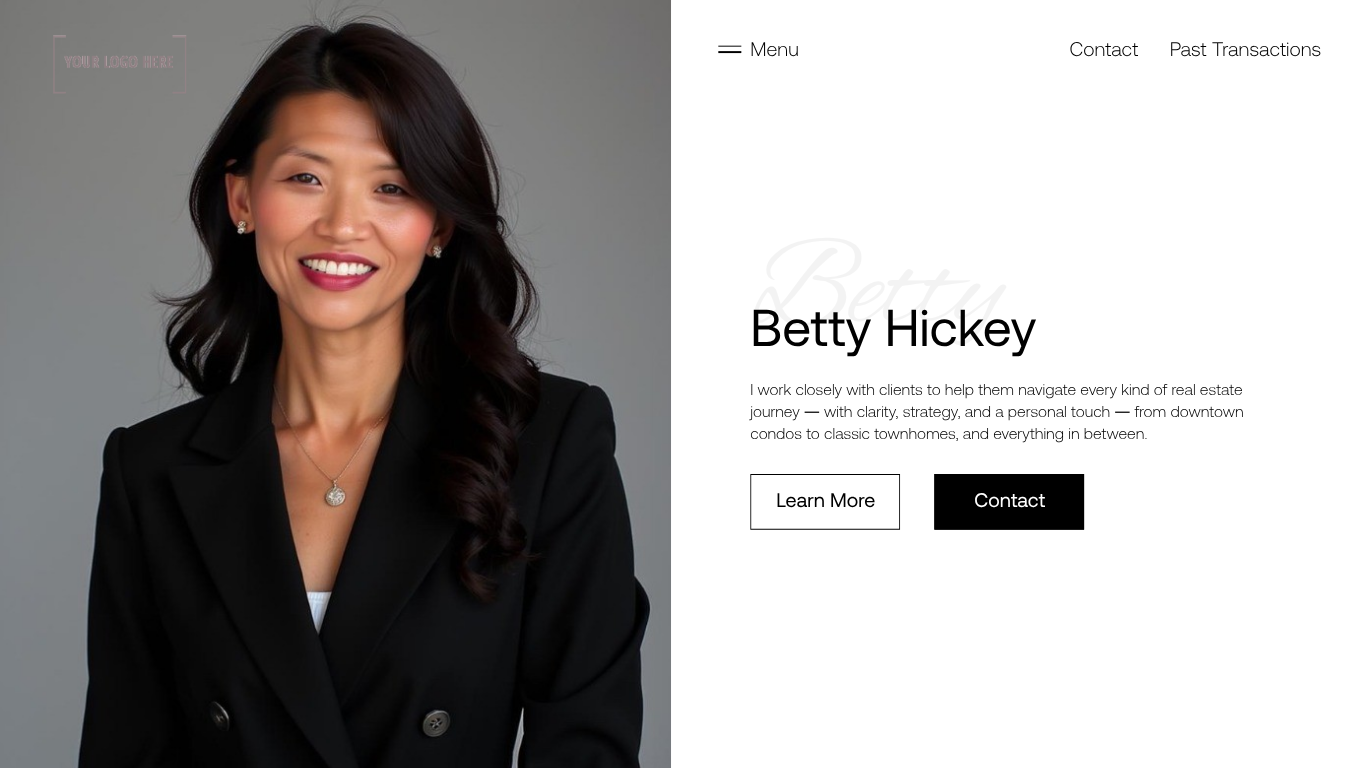
Task: Click the larger blazer button near bottom
Action: point(435,722)
